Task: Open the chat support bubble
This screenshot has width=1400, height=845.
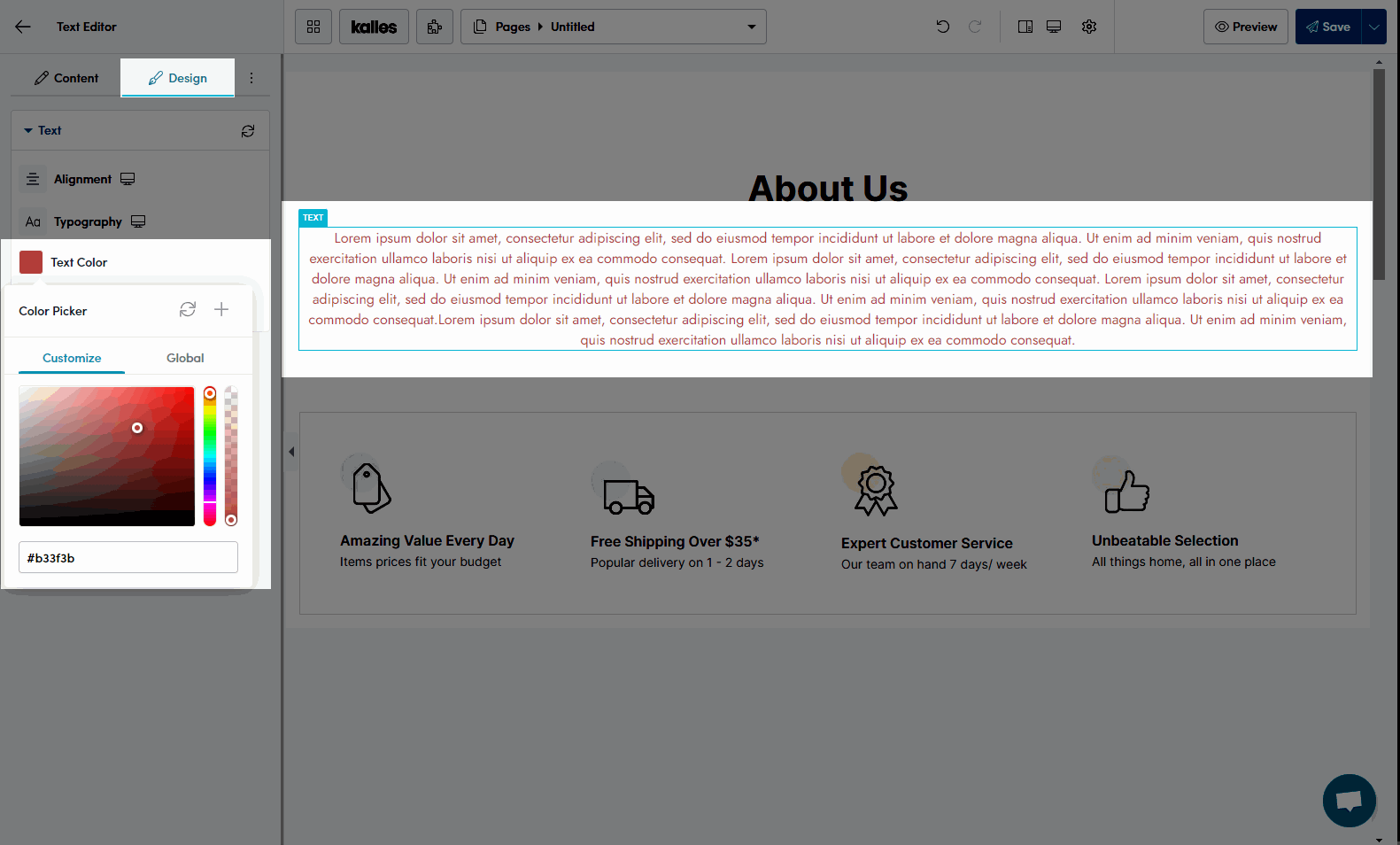Action: (1350, 801)
